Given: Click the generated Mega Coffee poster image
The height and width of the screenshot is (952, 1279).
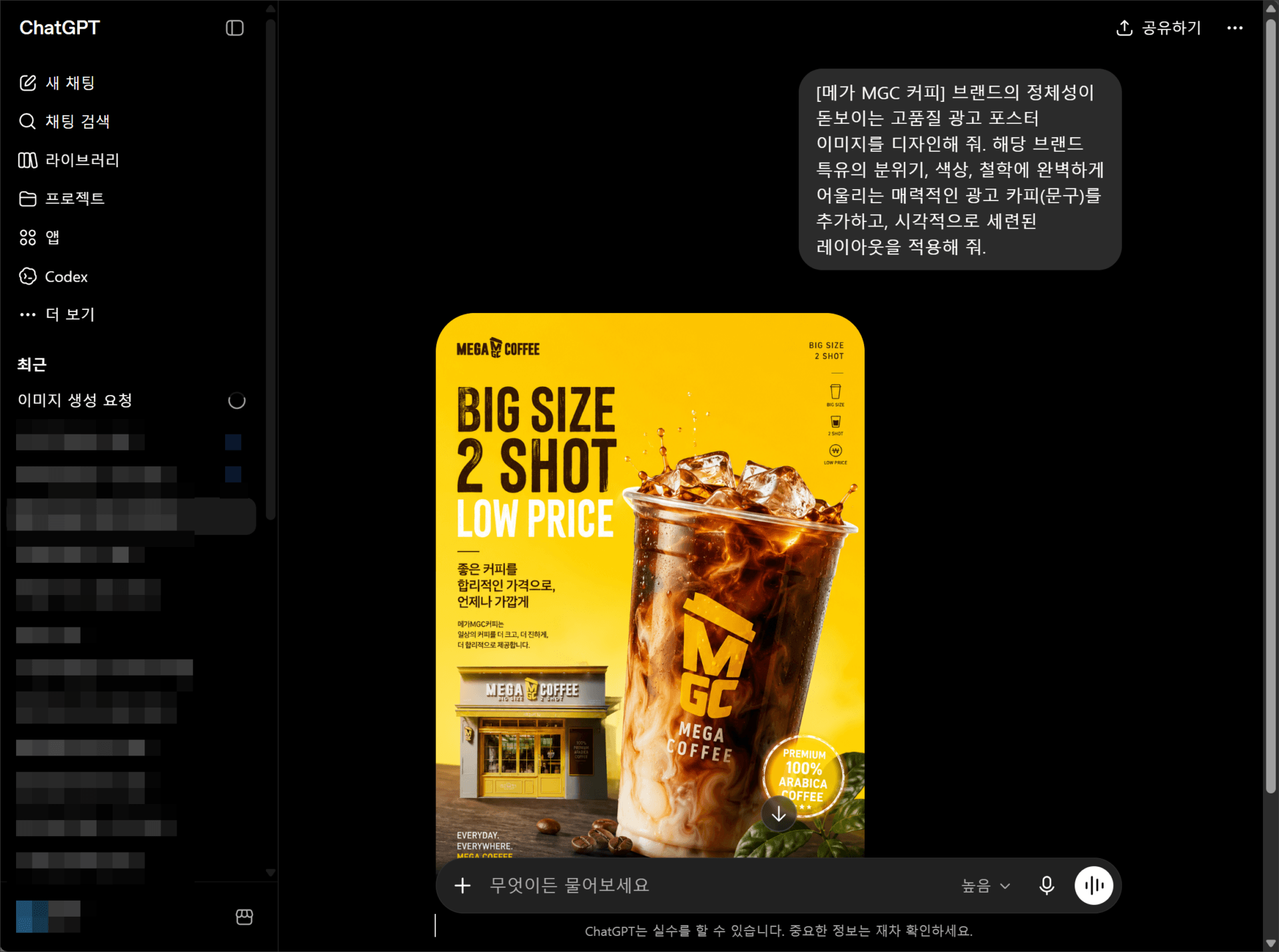Looking at the screenshot, I should point(650,585).
